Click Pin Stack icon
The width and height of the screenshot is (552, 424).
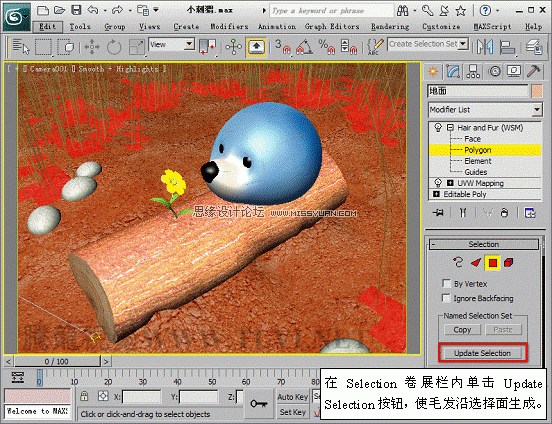(x=439, y=213)
